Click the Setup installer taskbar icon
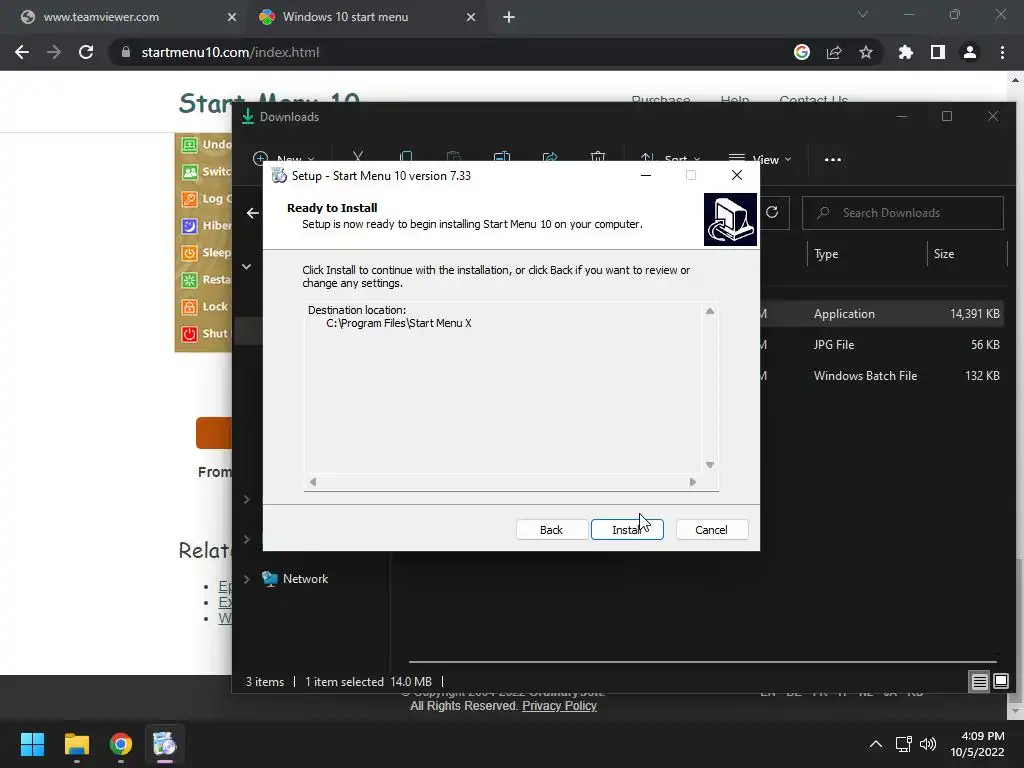 165,744
